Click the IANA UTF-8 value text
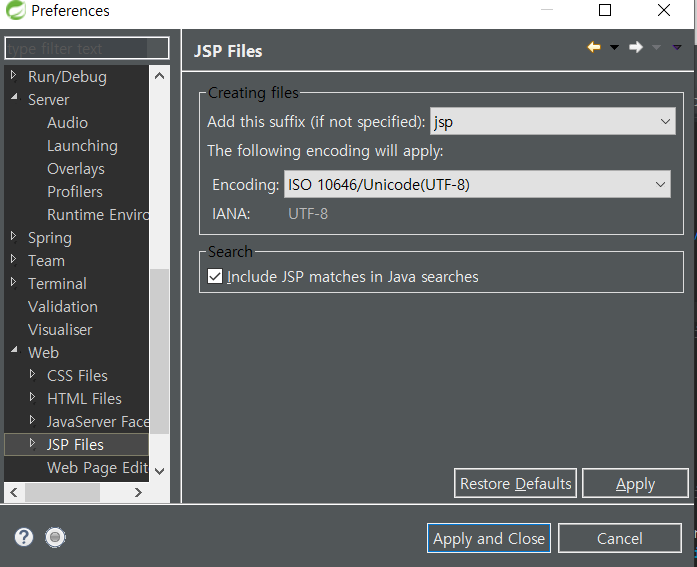This screenshot has width=697, height=567. (x=308, y=214)
